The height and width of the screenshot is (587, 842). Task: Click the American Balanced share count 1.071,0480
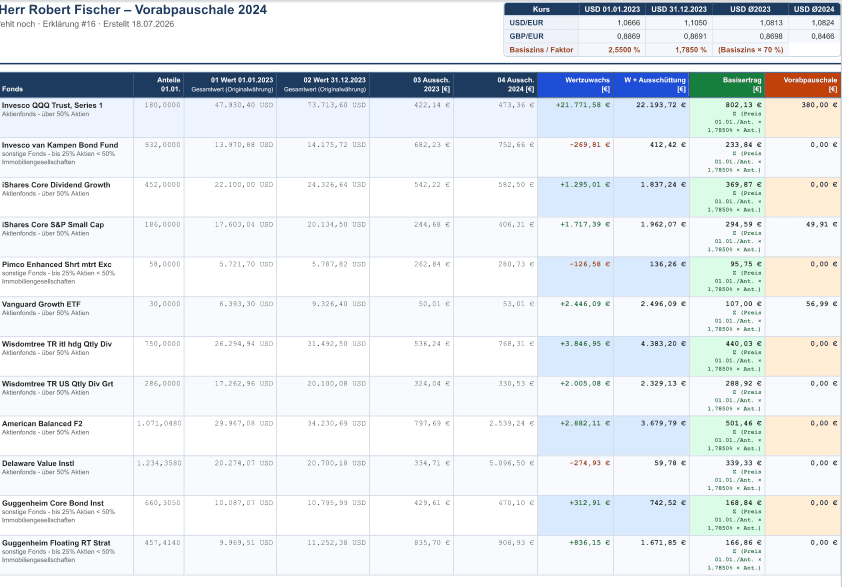[x=159, y=424]
